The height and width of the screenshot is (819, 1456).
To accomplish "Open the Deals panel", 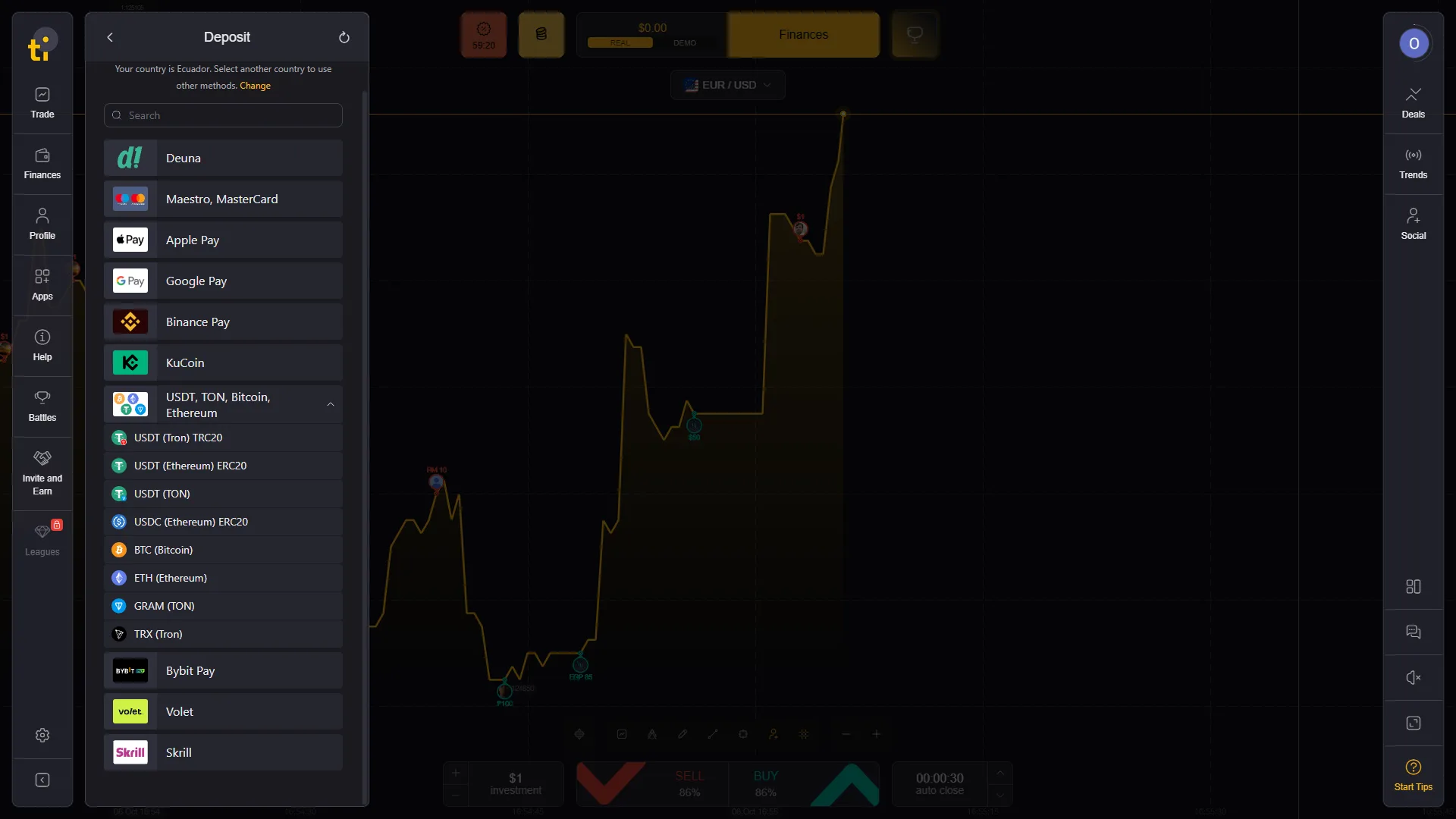I will [x=1414, y=103].
